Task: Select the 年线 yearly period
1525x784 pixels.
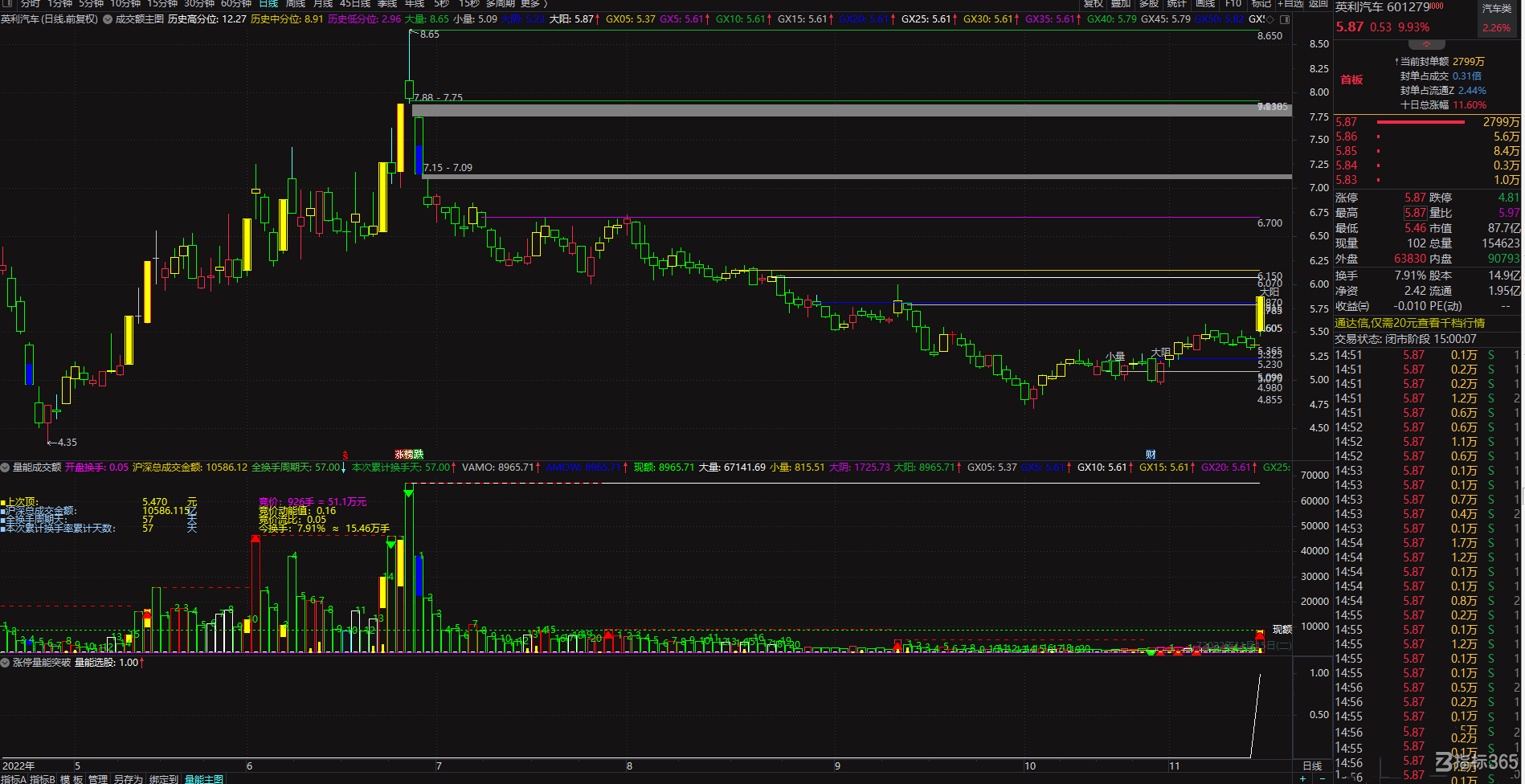Action: (x=415, y=4)
